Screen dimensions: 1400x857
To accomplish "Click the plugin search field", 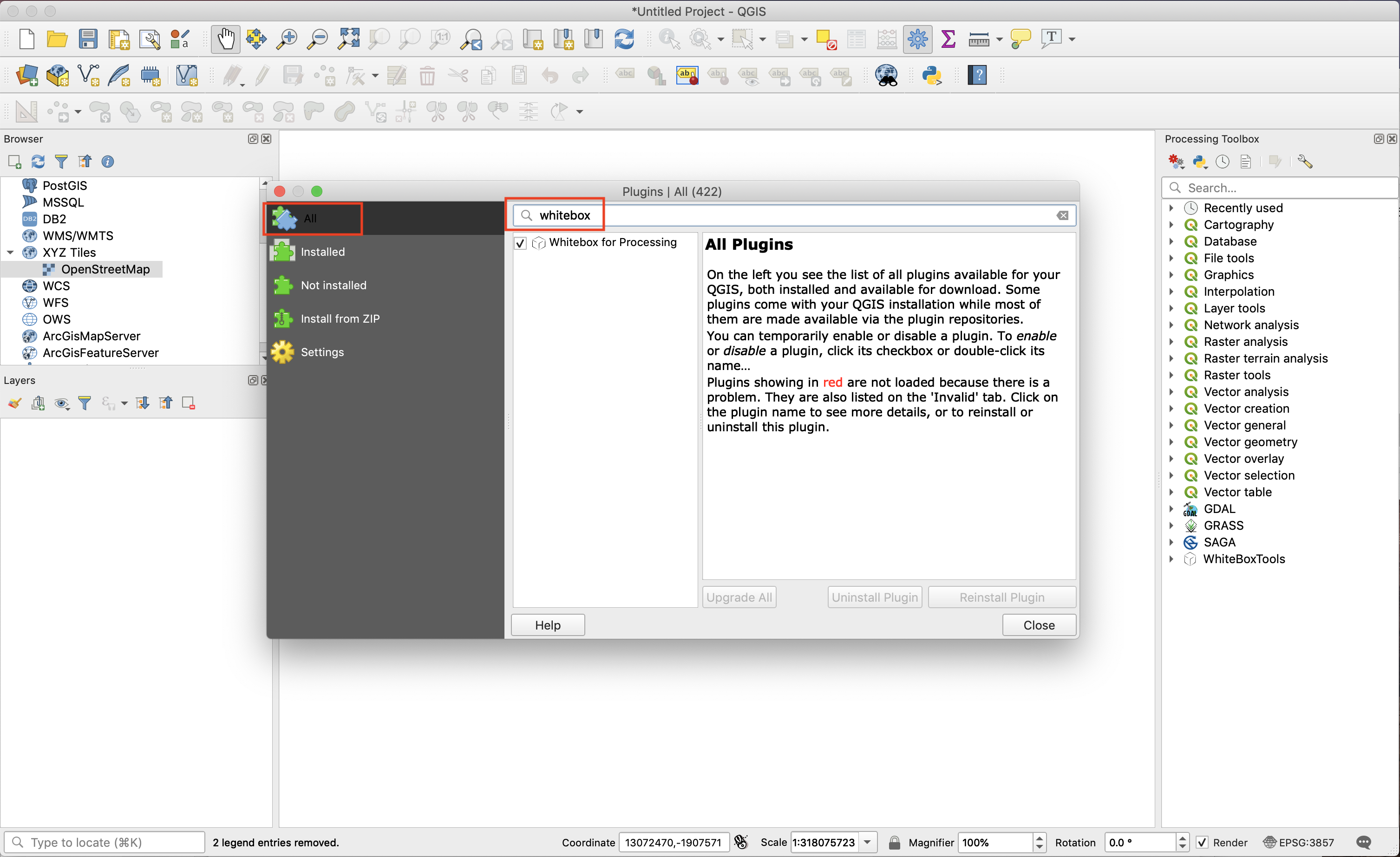I will click(x=794, y=216).
